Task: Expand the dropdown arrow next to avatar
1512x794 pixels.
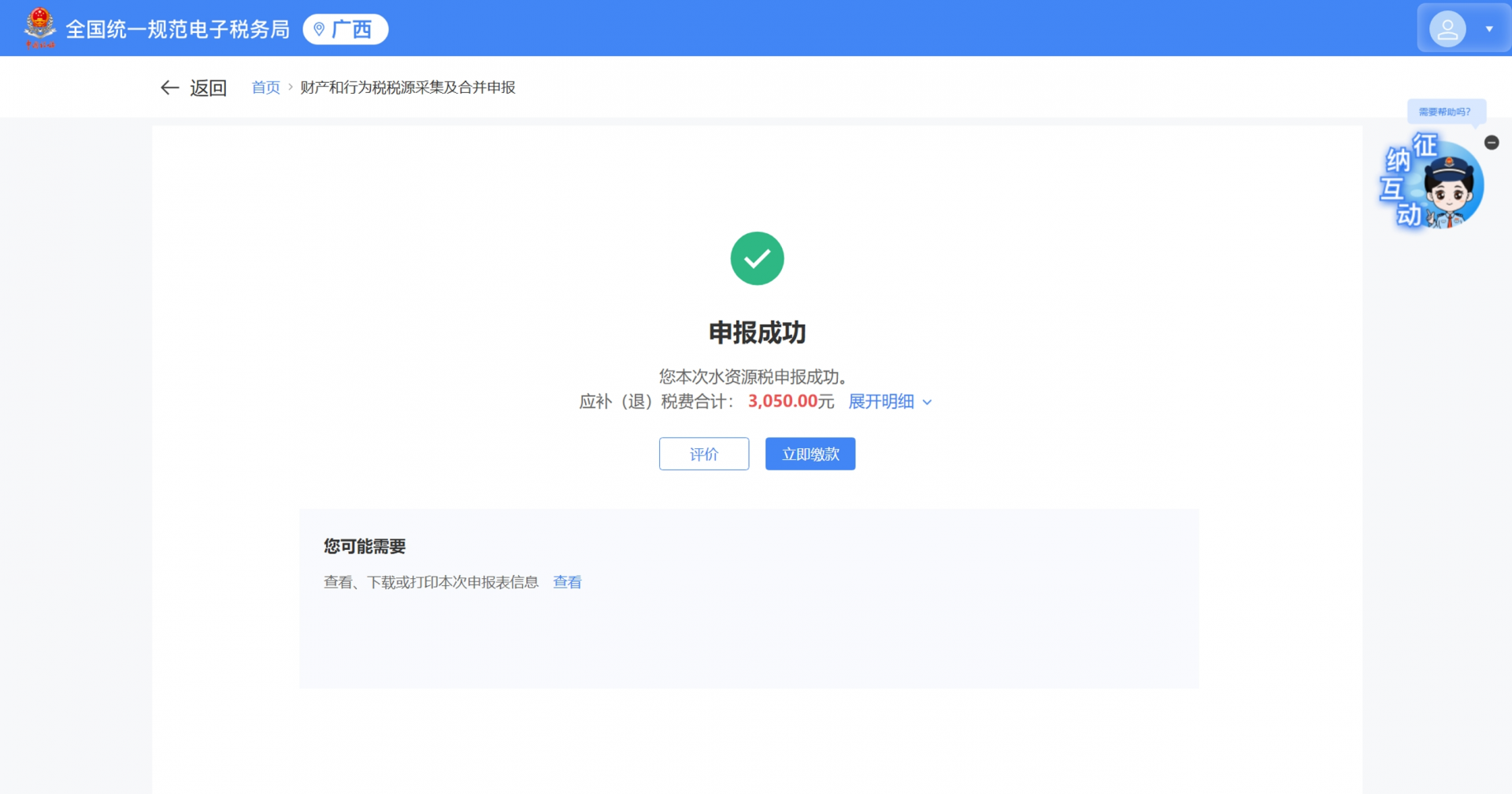Action: pos(1488,29)
